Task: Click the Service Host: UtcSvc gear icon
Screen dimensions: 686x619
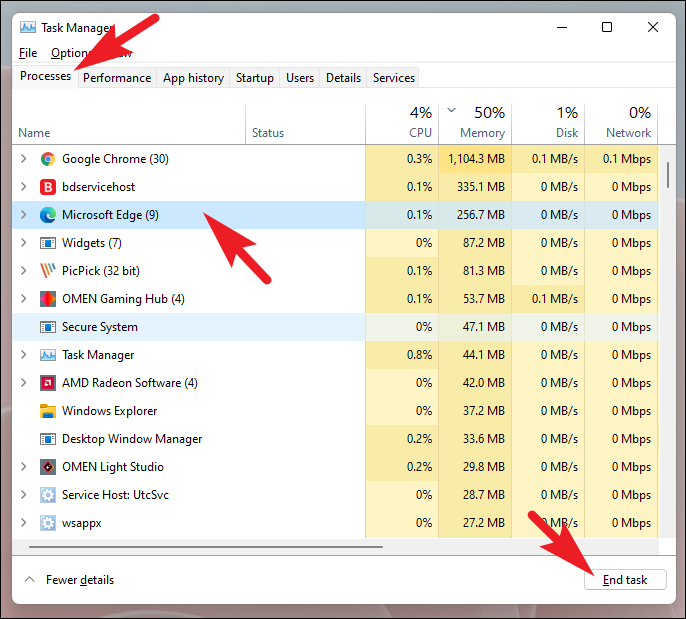Action: 48,495
